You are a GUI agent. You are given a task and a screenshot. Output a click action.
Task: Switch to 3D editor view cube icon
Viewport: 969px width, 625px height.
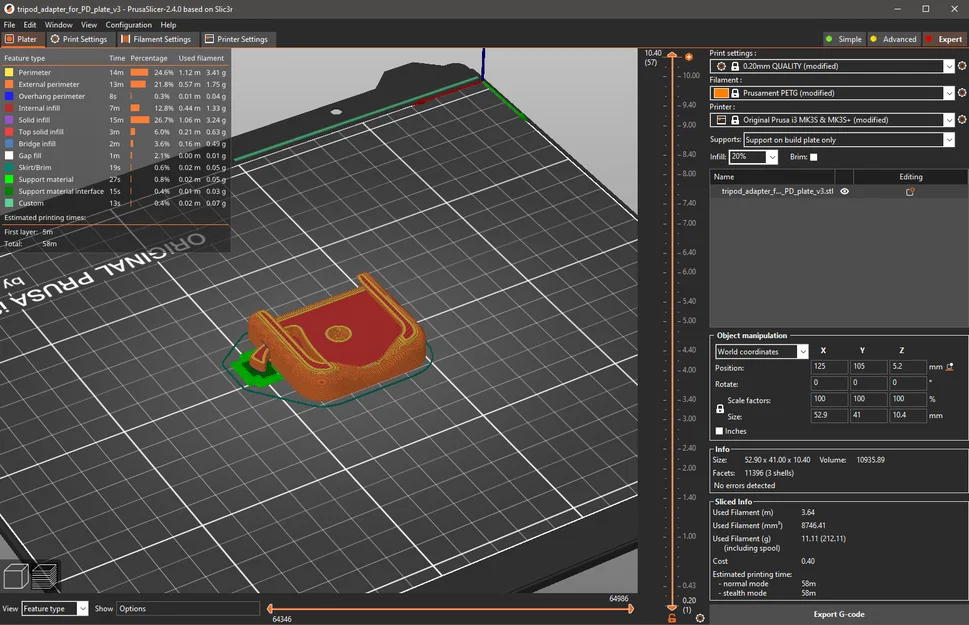(16, 576)
